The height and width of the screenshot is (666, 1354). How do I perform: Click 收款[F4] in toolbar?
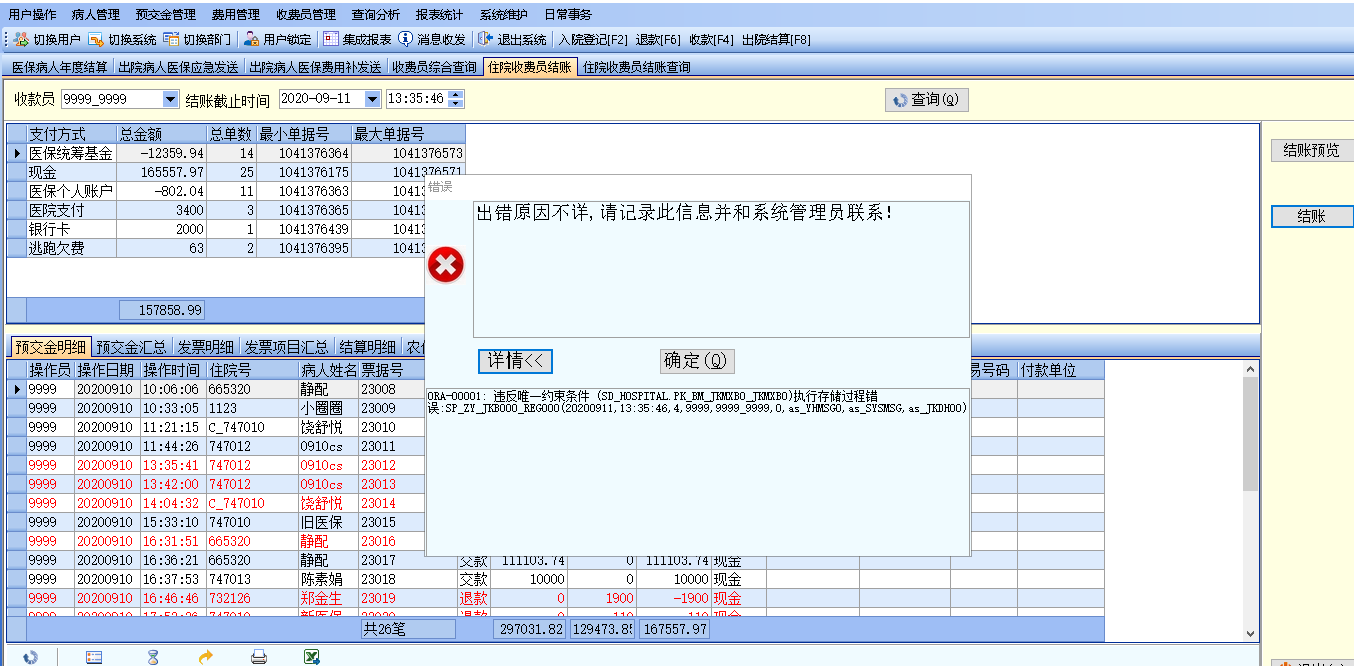pyautogui.click(x=711, y=40)
